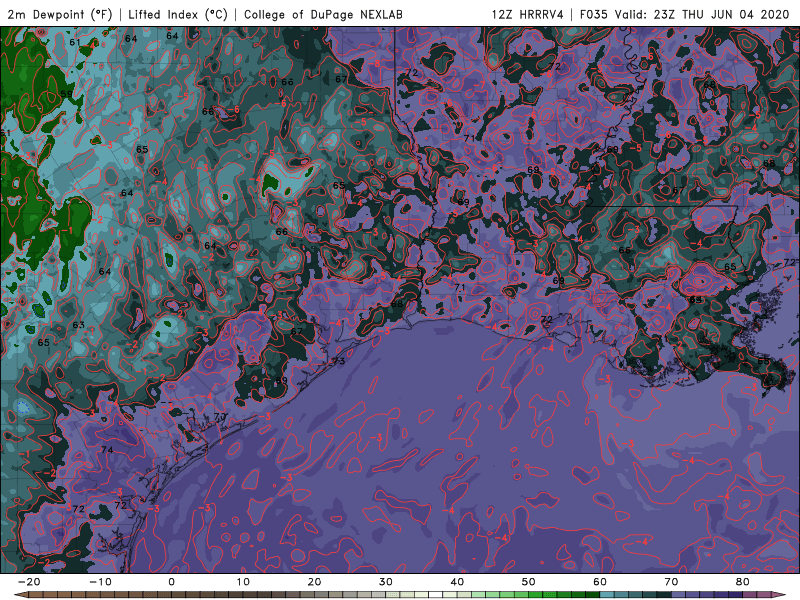Click the 70 tick label on the color scale
Viewport: 800px width, 600px height.
click(x=671, y=582)
